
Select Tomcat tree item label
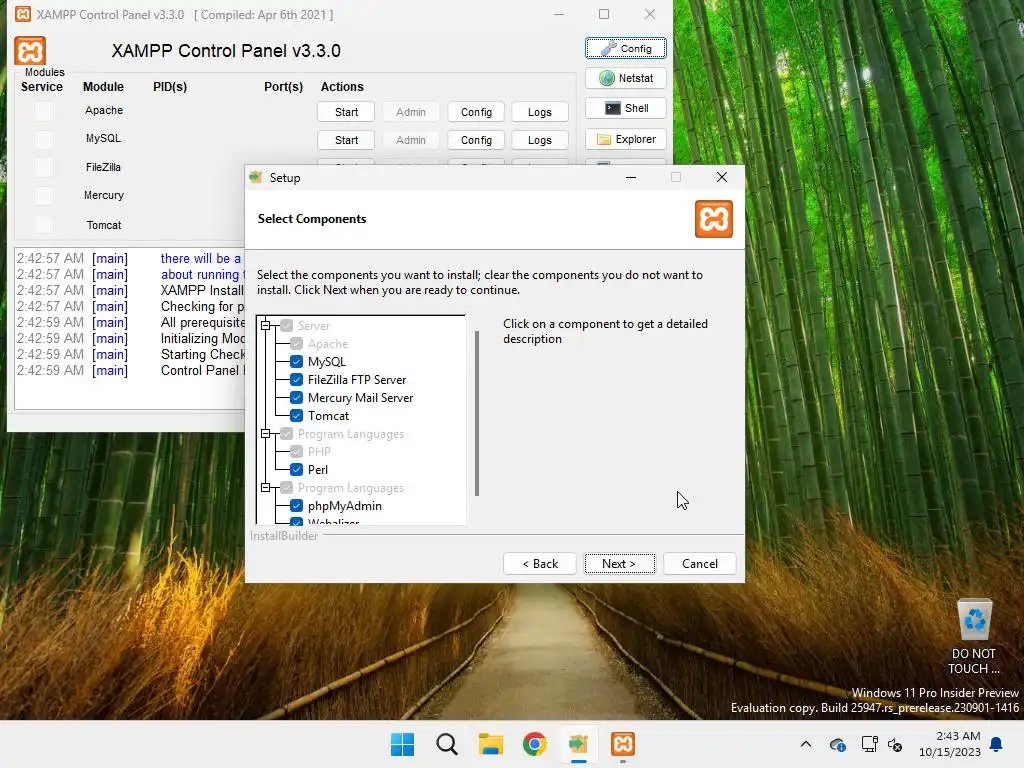tap(328, 415)
